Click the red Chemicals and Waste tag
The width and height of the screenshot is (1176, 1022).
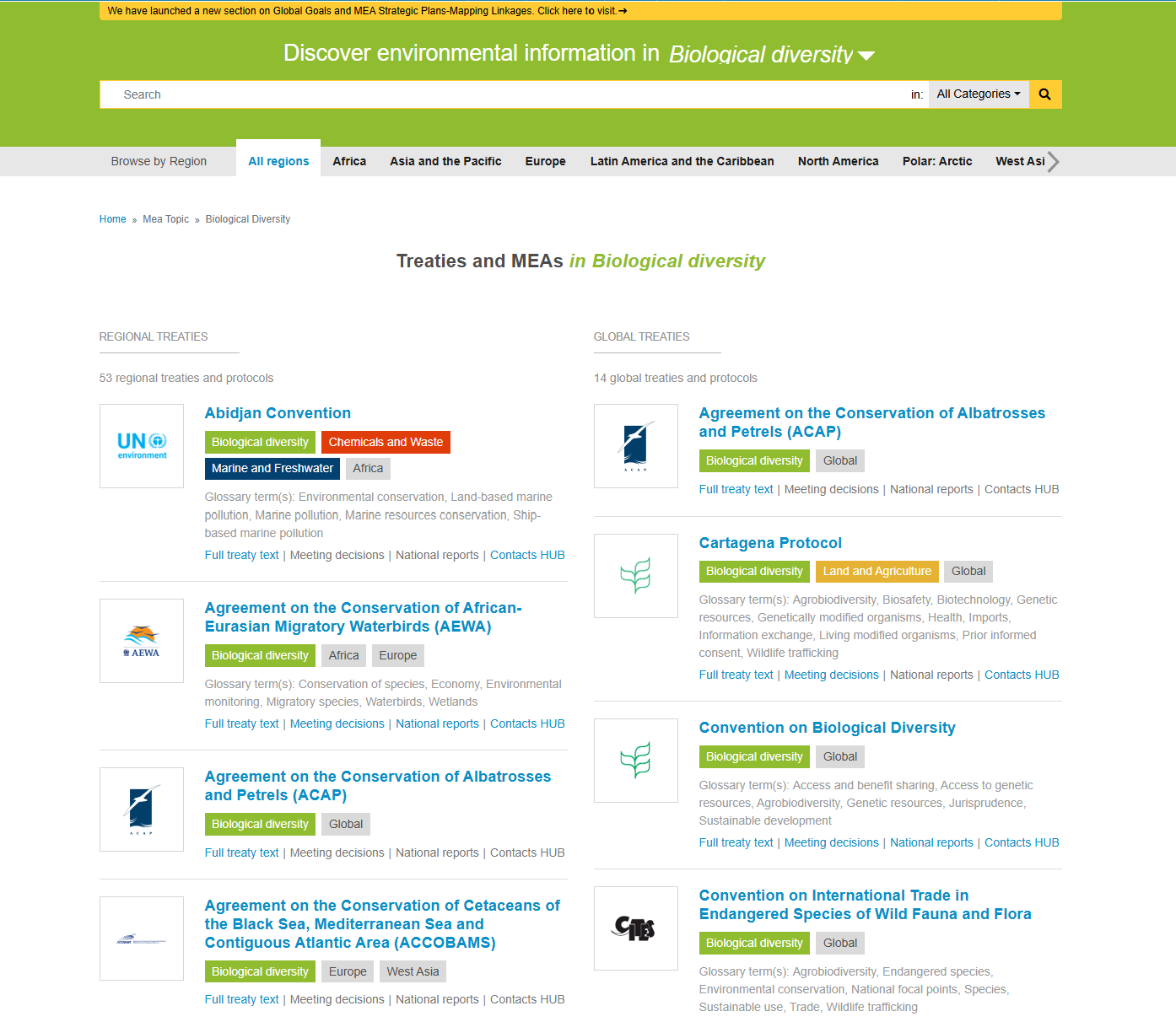[x=386, y=443]
